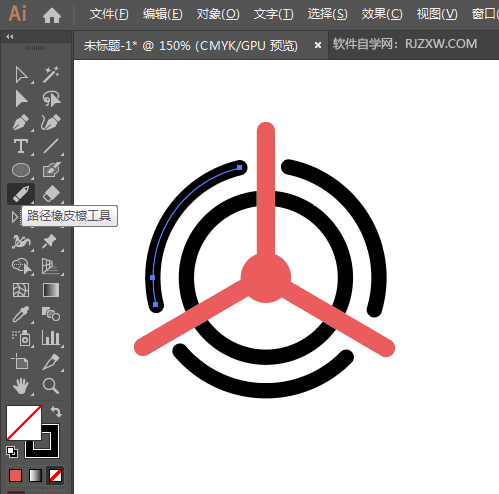Go to Illustrator home screen

(52, 15)
